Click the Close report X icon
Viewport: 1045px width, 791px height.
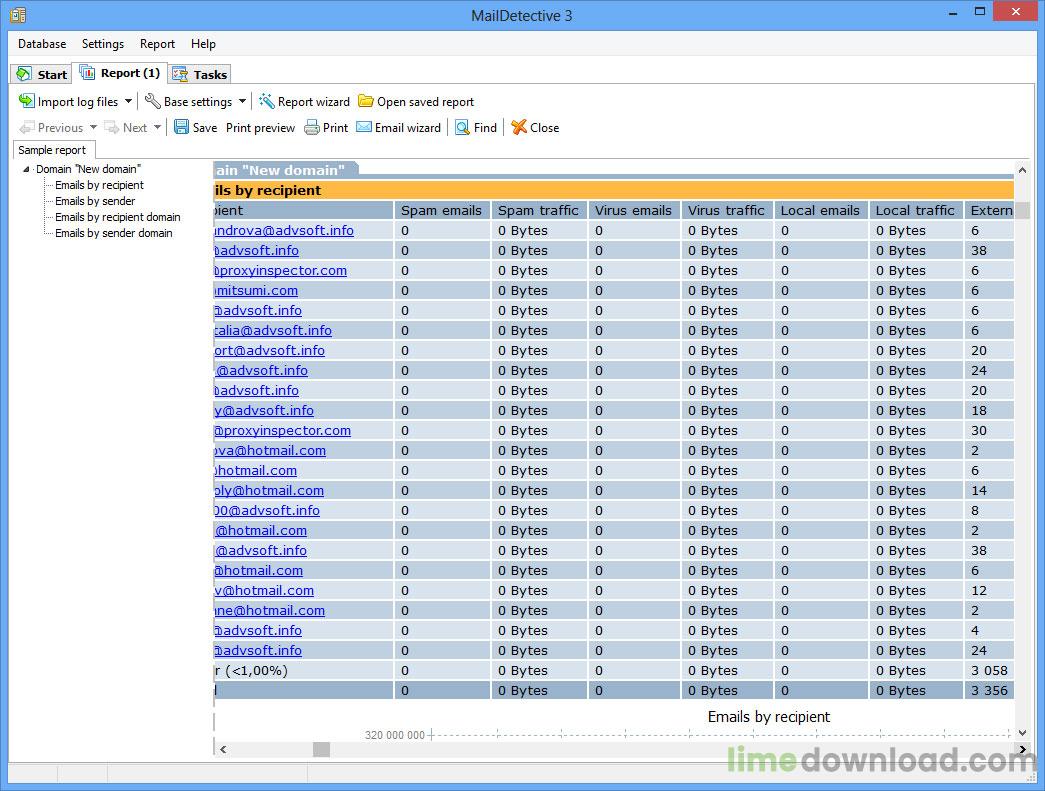(519, 127)
